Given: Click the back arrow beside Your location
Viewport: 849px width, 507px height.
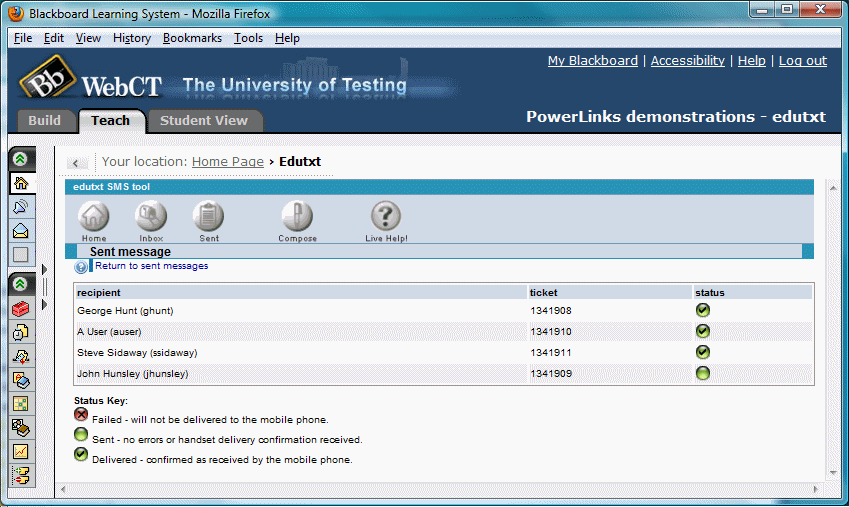Looking at the screenshot, I should point(76,162).
